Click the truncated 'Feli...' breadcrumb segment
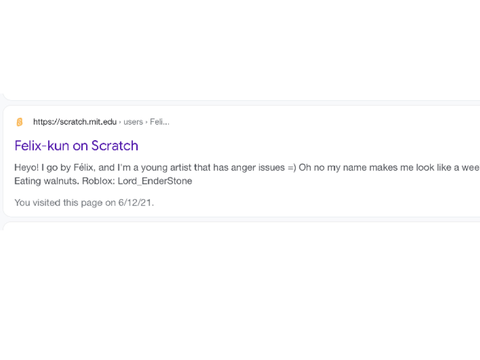The height and width of the screenshot is (360, 480). click(159, 122)
